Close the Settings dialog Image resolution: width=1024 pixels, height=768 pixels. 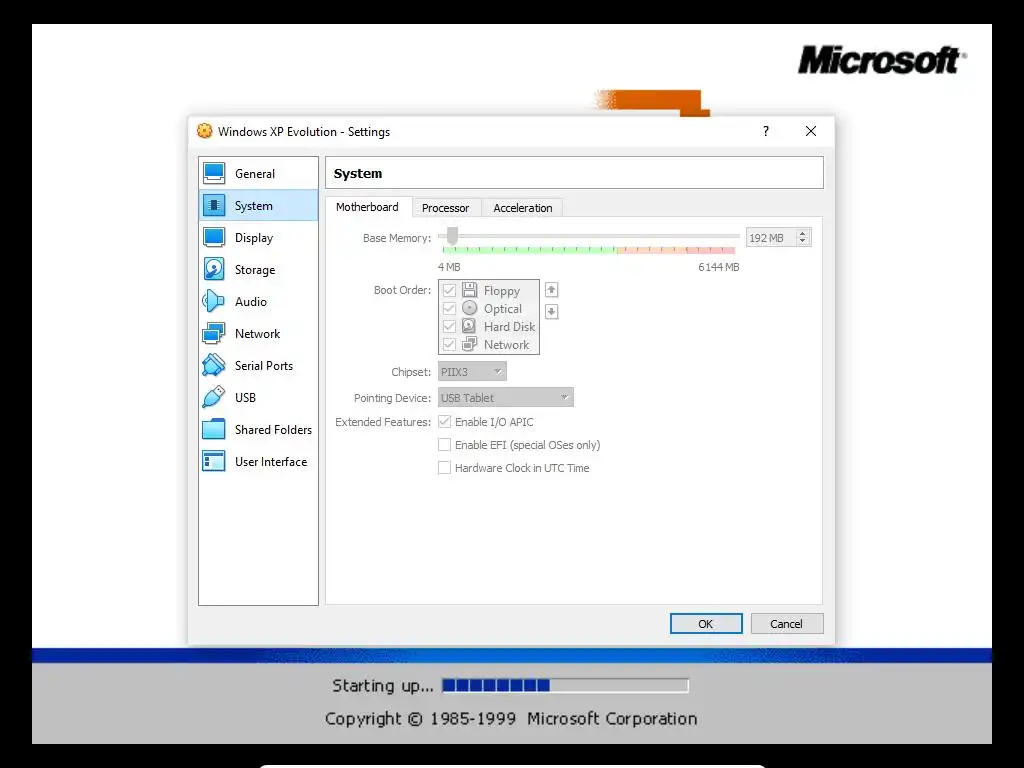tap(811, 131)
